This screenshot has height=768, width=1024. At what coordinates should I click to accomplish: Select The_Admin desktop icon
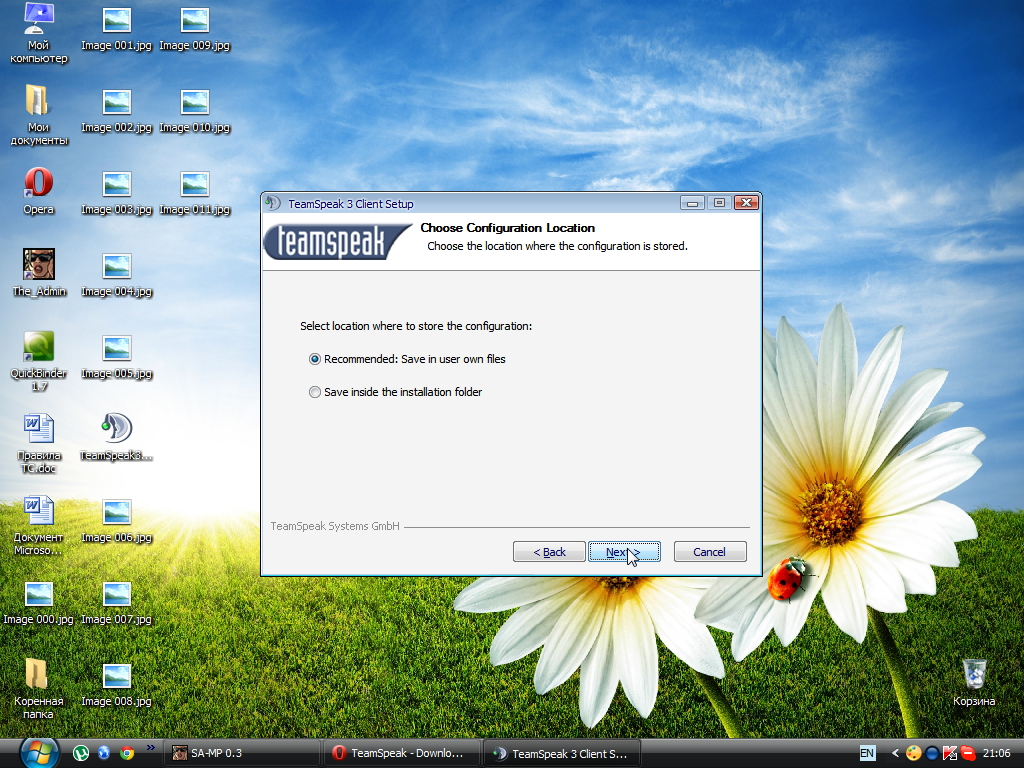tap(39, 273)
